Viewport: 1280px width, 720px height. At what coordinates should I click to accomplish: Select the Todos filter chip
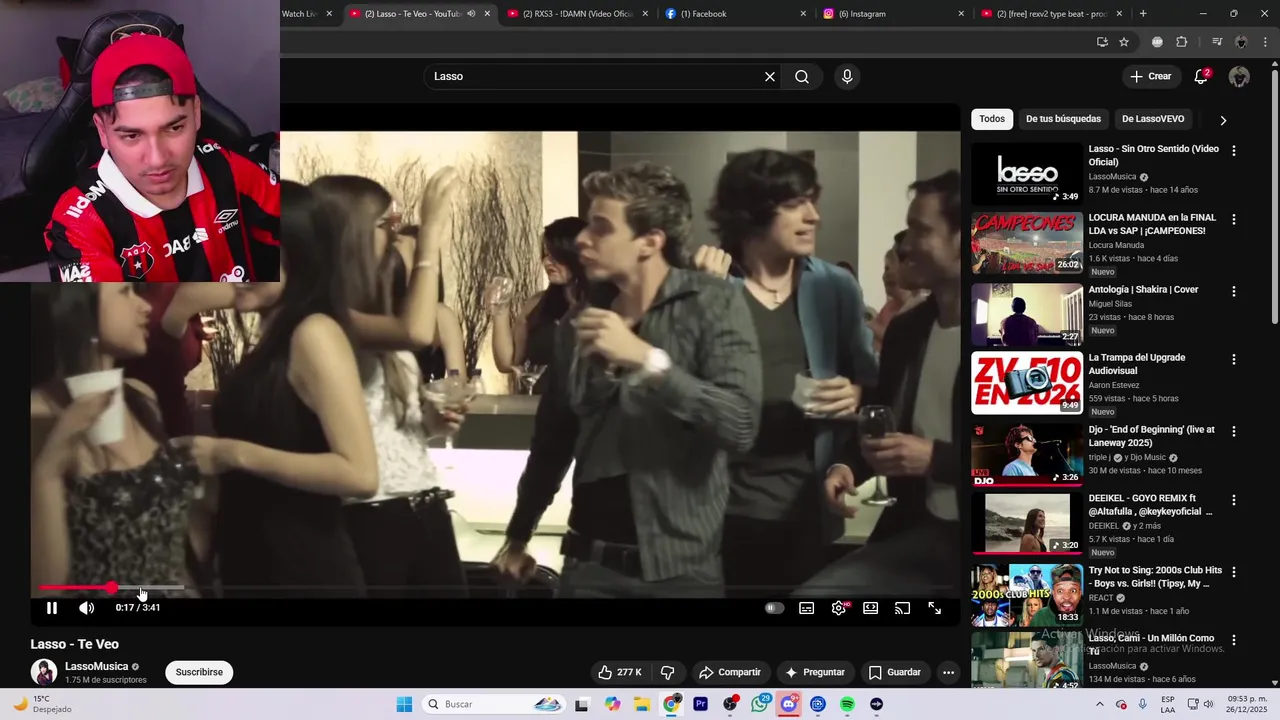coord(992,119)
